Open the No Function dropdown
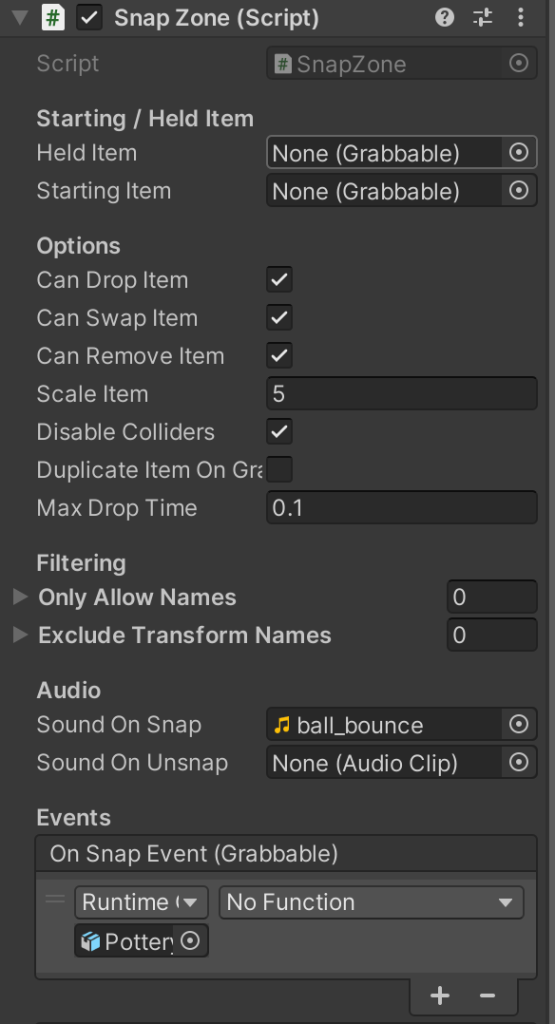 point(371,903)
